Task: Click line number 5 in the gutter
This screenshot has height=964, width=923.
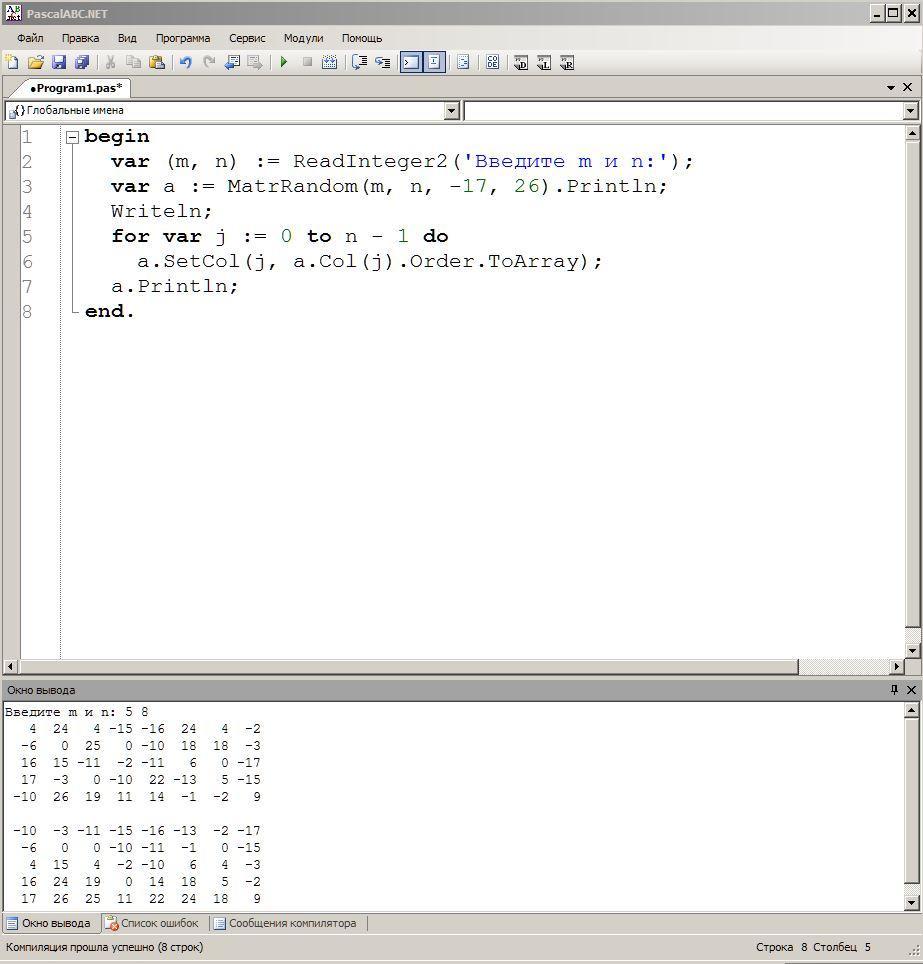Action: tap(27, 237)
